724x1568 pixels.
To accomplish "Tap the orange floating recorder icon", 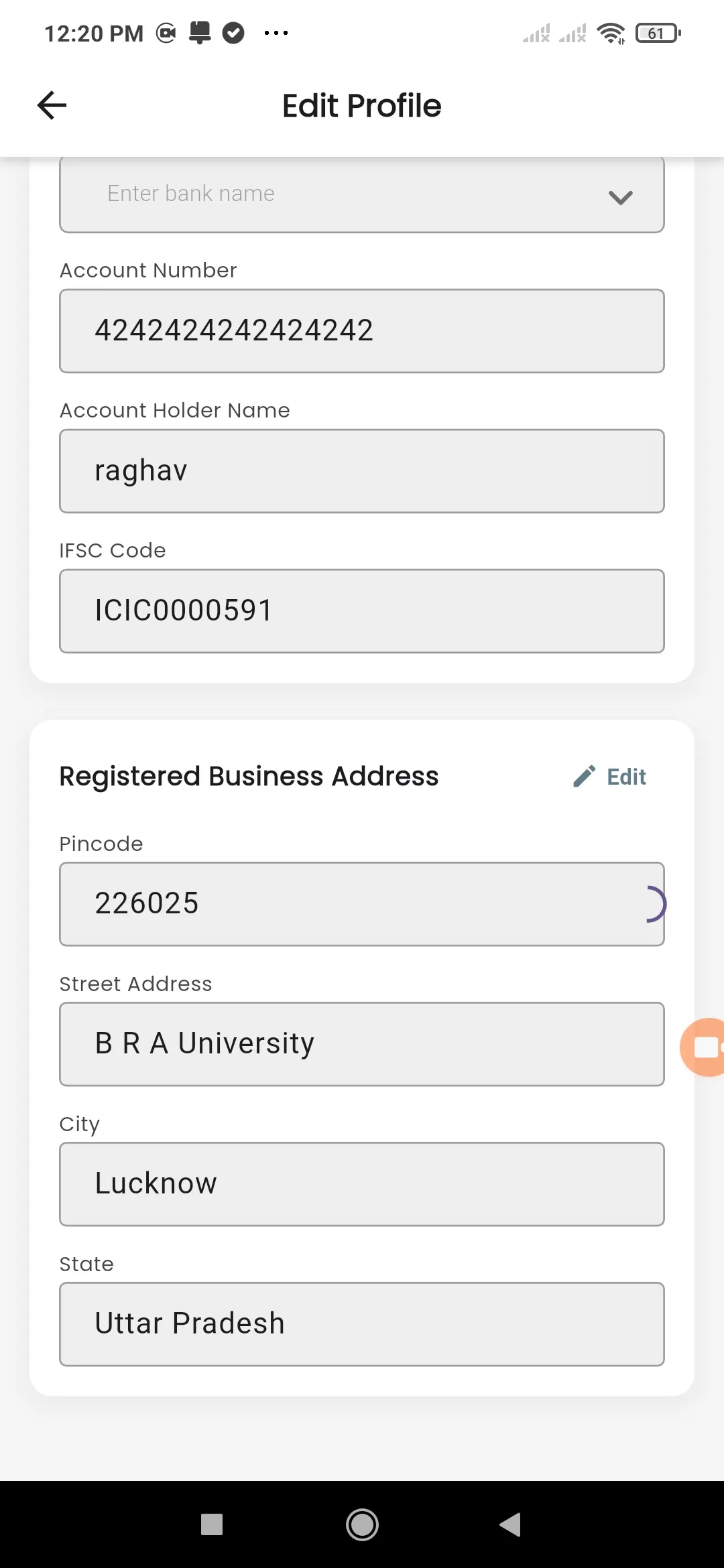I will pyautogui.click(x=703, y=1047).
